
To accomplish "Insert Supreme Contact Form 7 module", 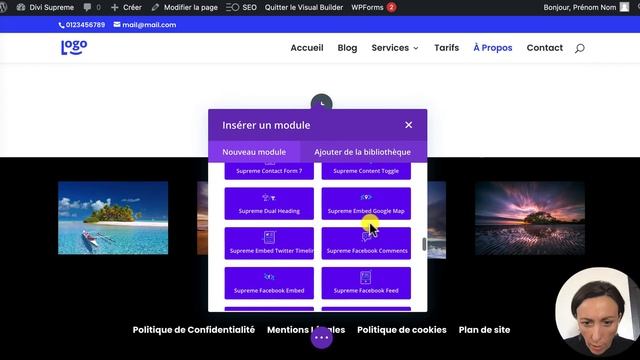I will [269, 171].
